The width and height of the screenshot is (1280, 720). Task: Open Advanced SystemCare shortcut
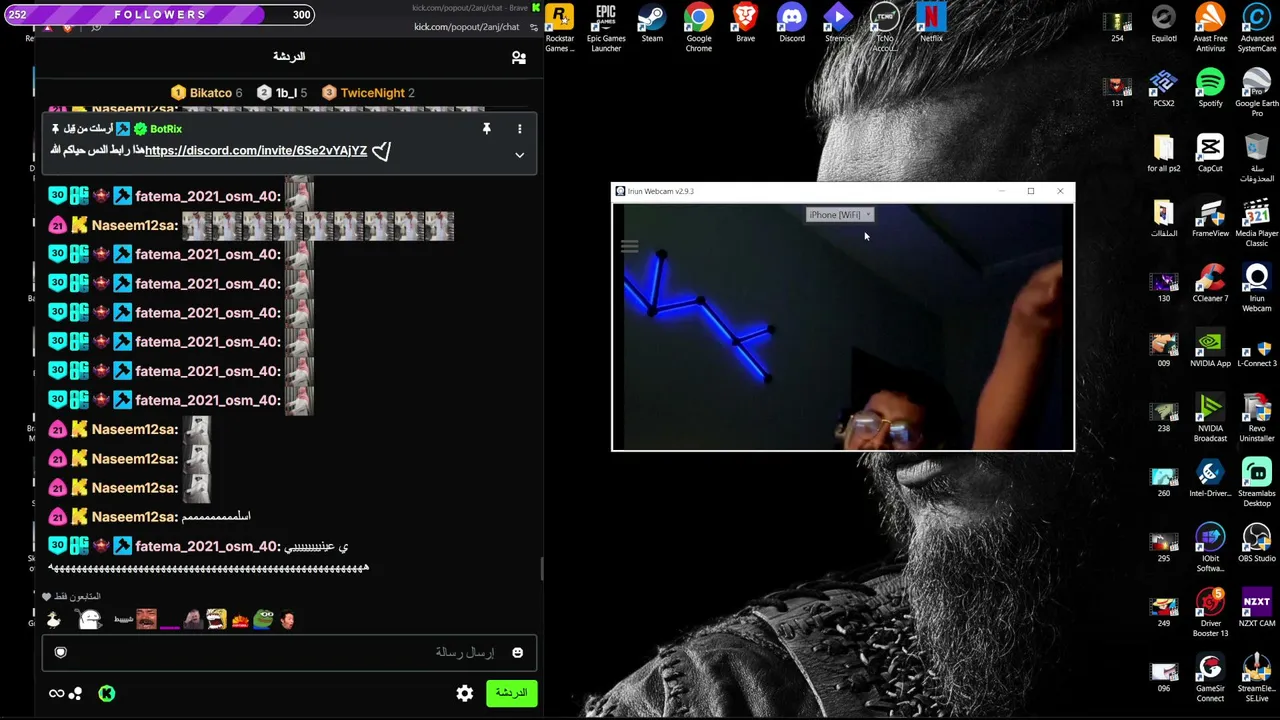[1257, 29]
